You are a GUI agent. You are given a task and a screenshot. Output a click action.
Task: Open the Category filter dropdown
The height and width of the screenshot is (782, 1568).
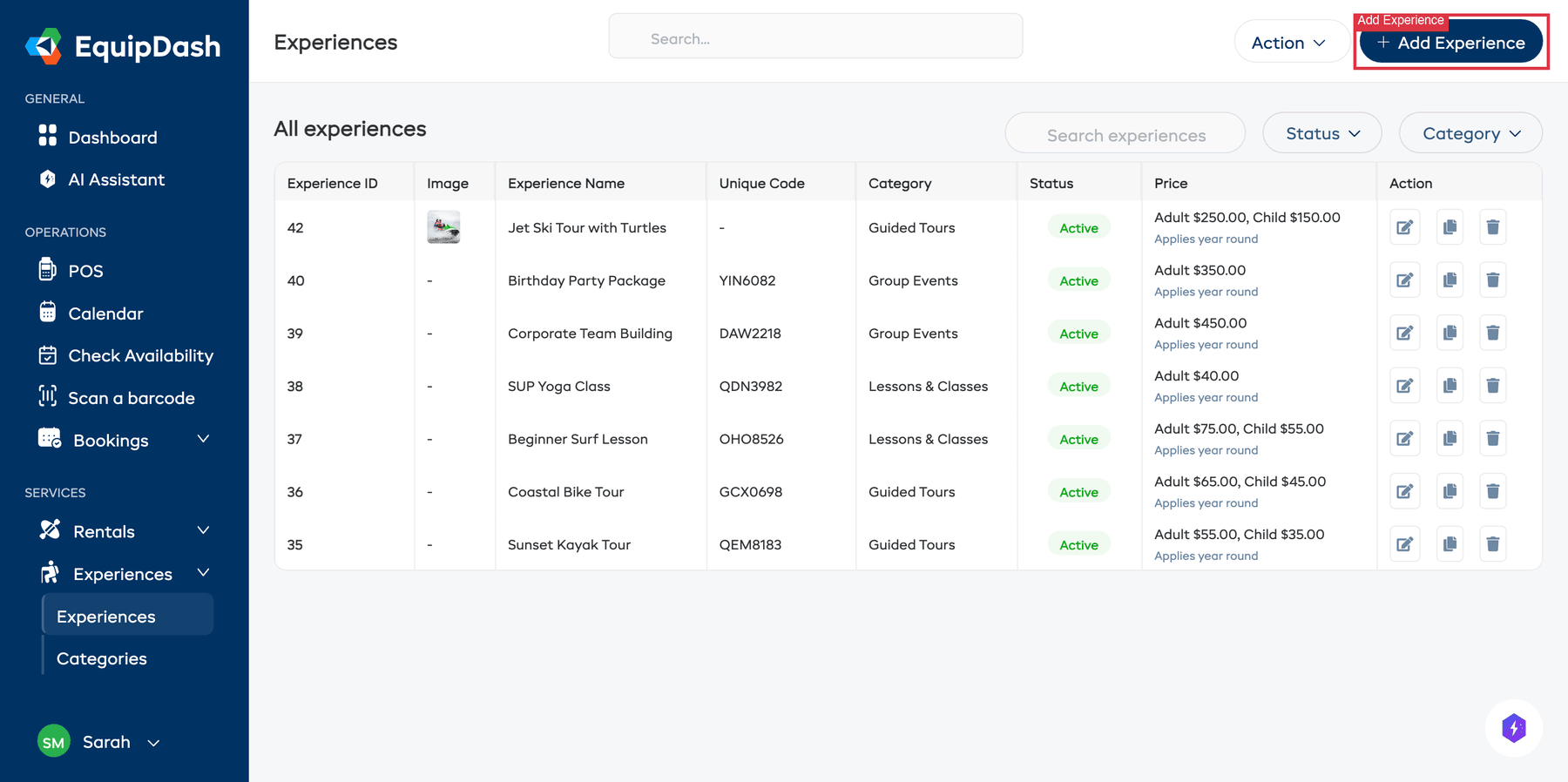point(1470,133)
